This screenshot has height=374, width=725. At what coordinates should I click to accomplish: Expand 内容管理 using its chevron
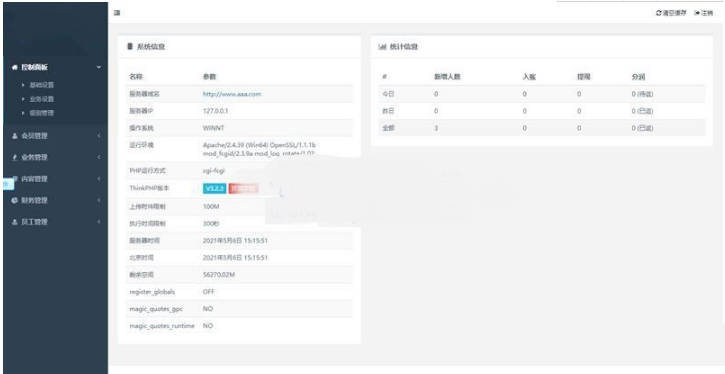click(99, 179)
